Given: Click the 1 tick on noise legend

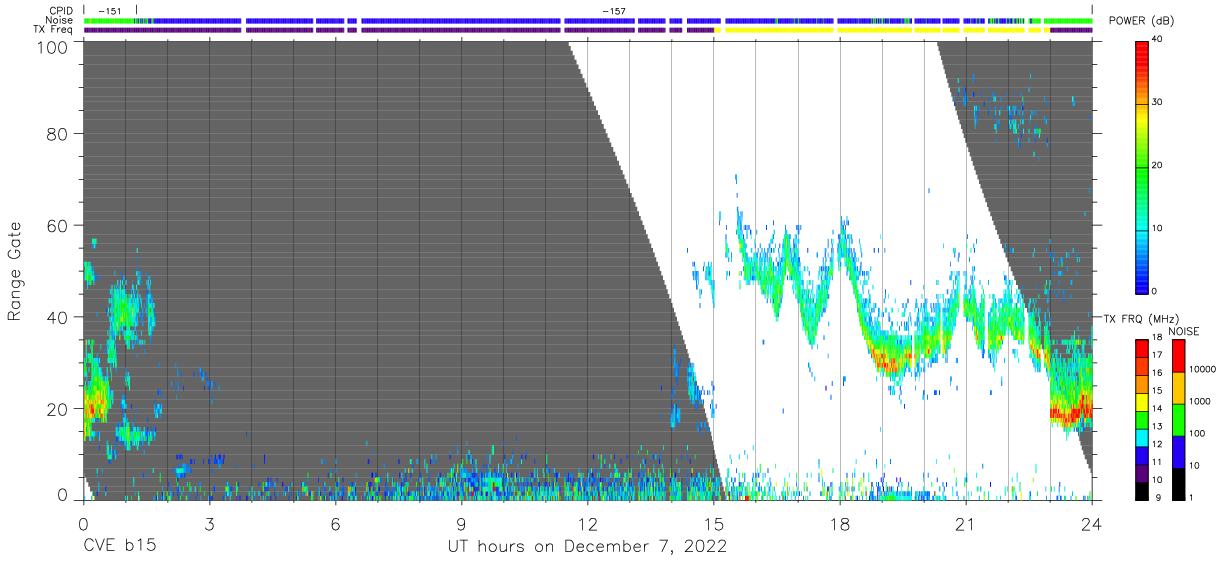Looking at the screenshot, I should coord(1191,497).
